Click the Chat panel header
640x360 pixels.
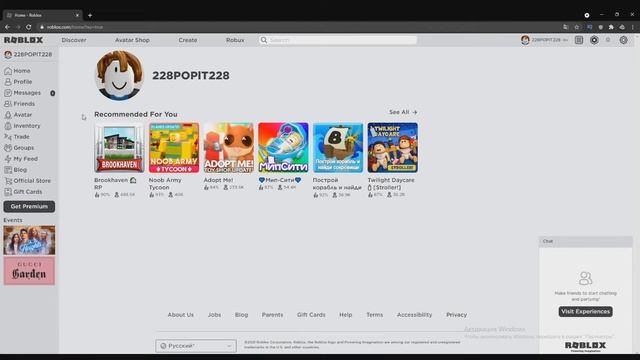click(585, 241)
